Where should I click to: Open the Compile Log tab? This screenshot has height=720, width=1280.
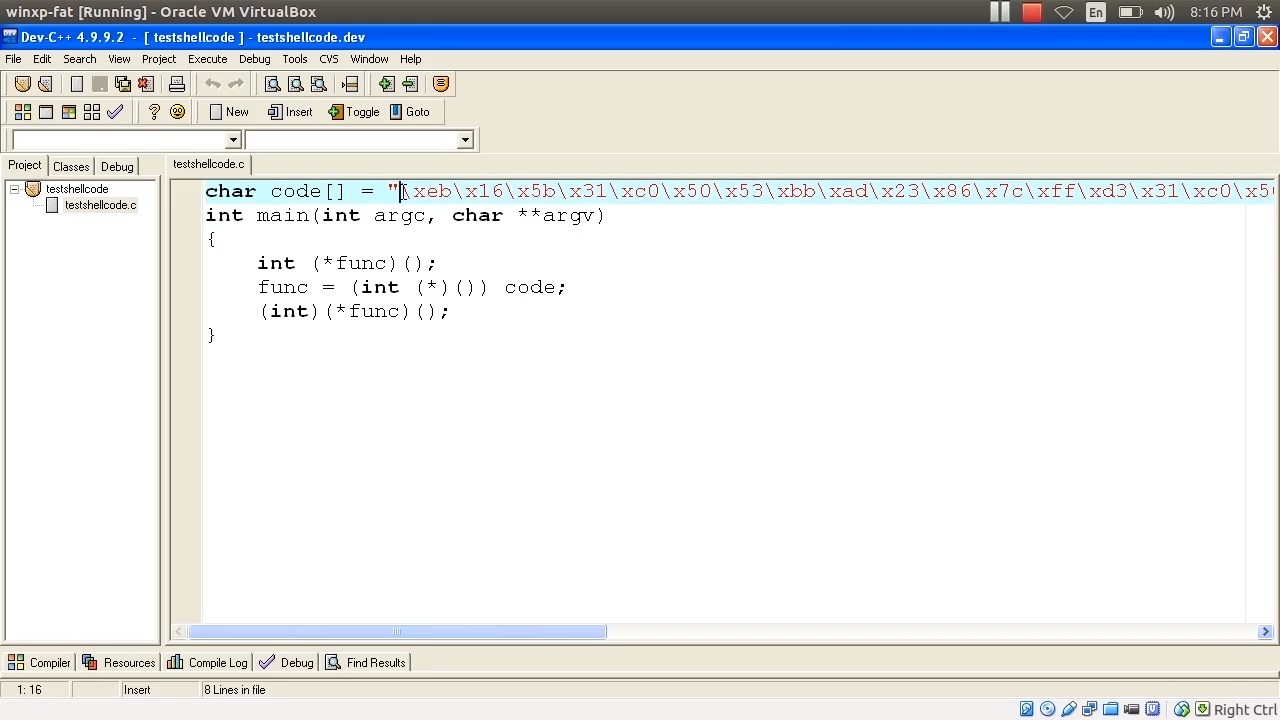point(207,662)
